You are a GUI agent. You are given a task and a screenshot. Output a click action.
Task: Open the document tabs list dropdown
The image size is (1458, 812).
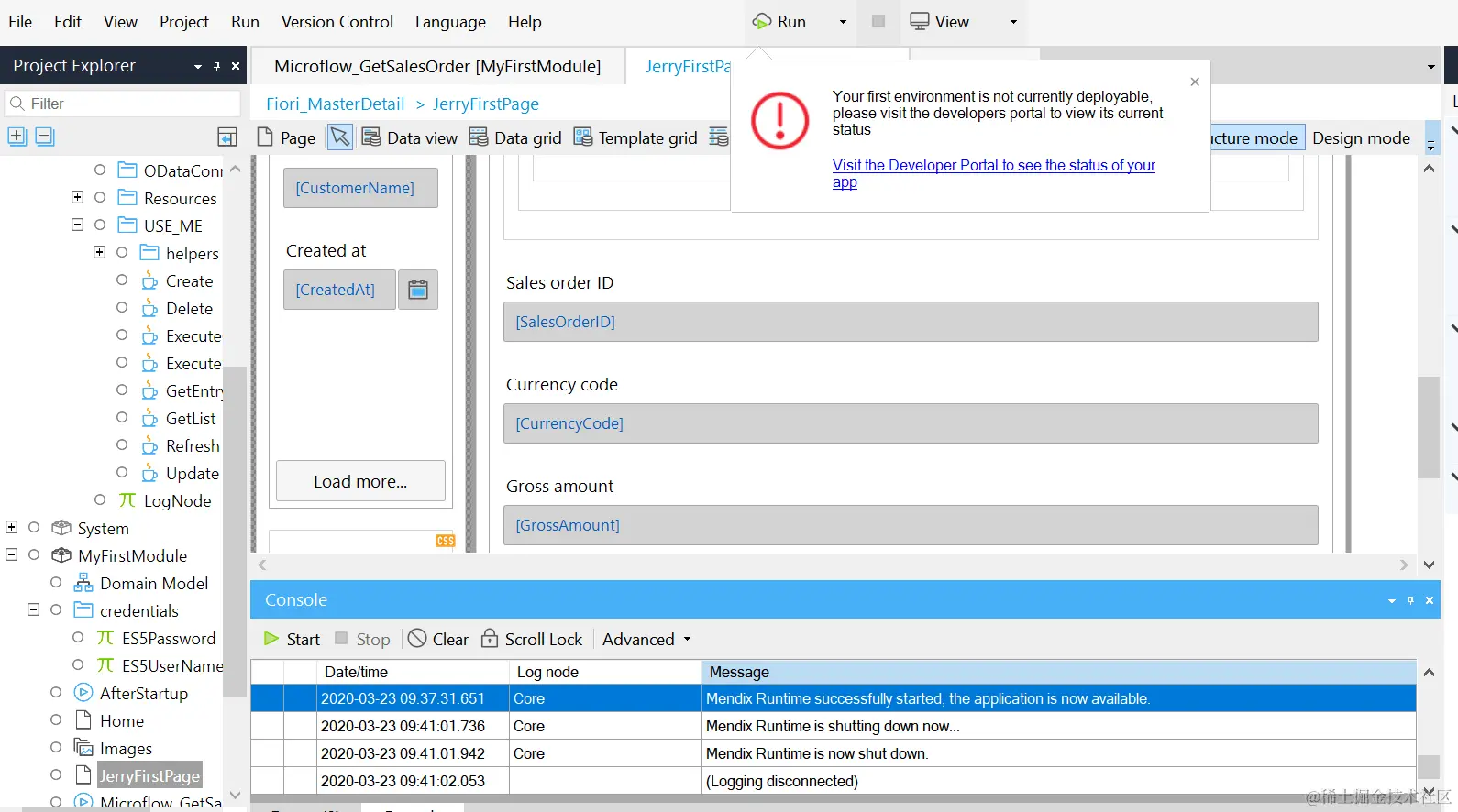[1430, 67]
